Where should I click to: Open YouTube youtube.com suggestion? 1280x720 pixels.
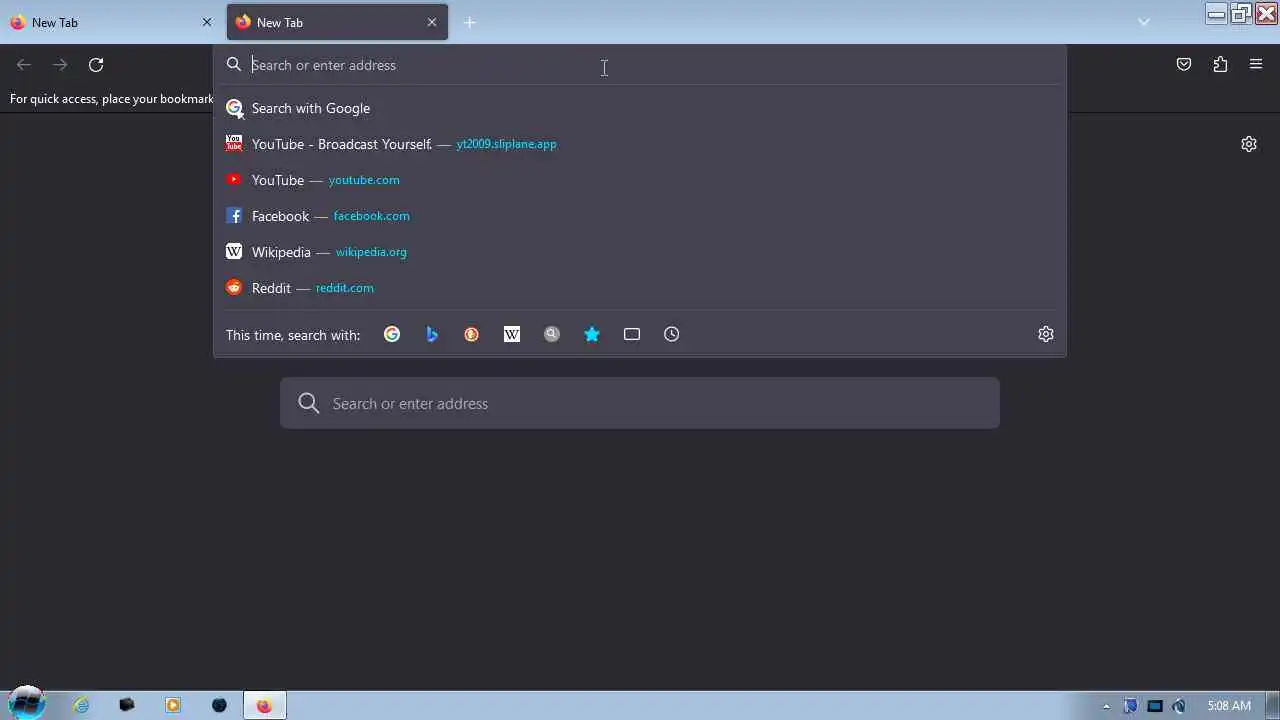coord(640,180)
